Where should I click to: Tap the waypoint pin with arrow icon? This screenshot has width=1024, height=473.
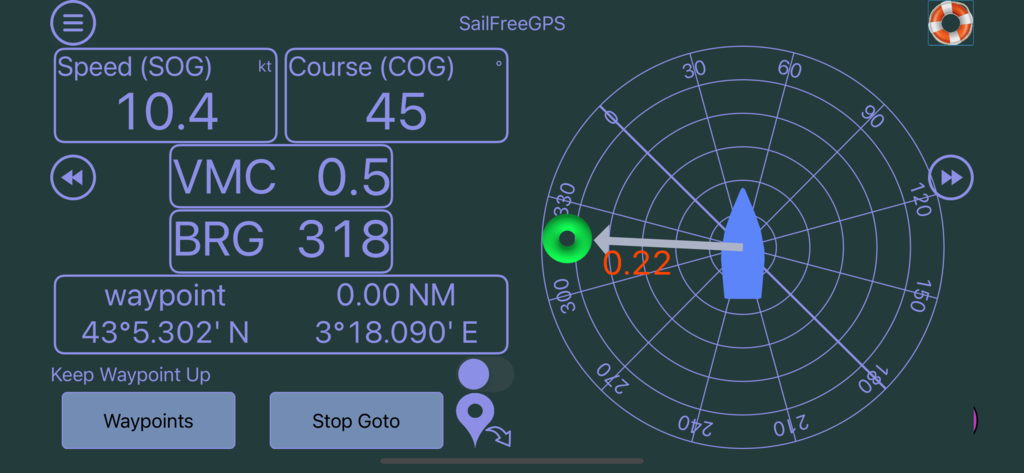(x=482, y=421)
